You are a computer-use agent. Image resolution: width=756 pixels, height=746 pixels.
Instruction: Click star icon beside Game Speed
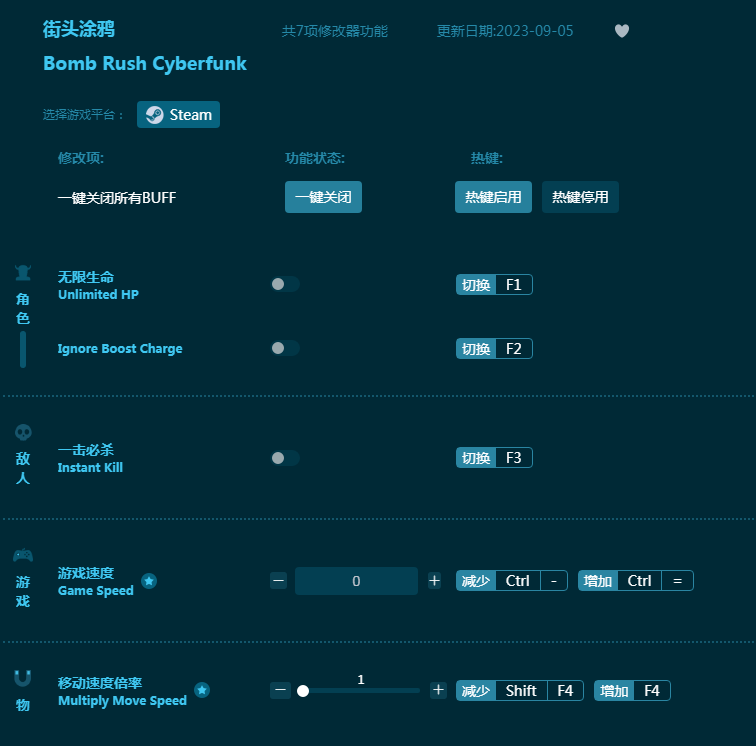[x=149, y=581]
